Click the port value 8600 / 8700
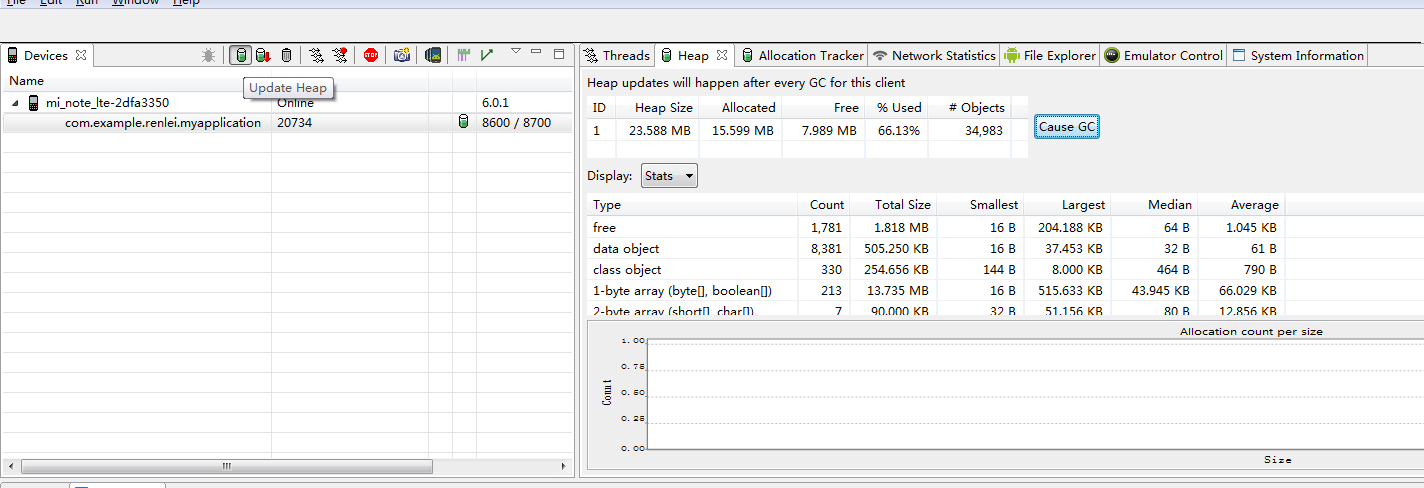This screenshot has height=488, width=1424. [516, 123]
